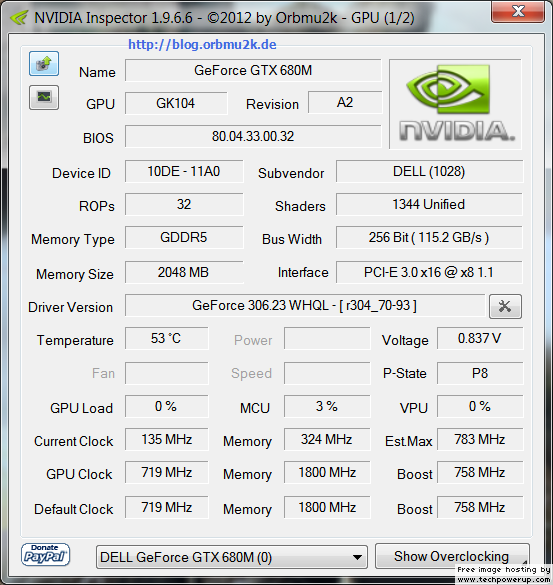The image size is (553, 585).
Task: Click Bus Width value 256 Bit
Action: point(429,237)
